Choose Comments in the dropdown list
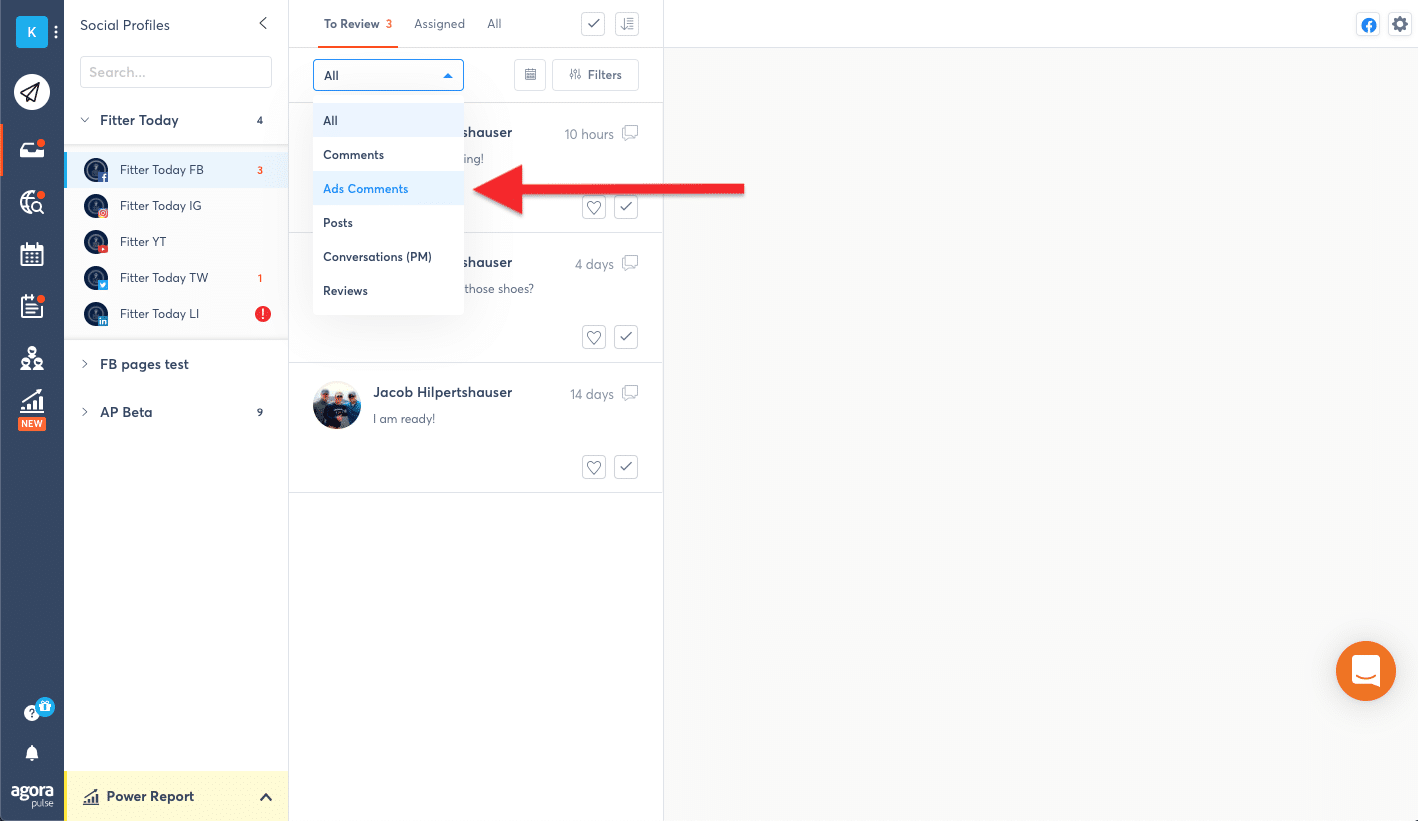Image resolution: width=1418 pixels, height=821 pixels. (388, 155)
